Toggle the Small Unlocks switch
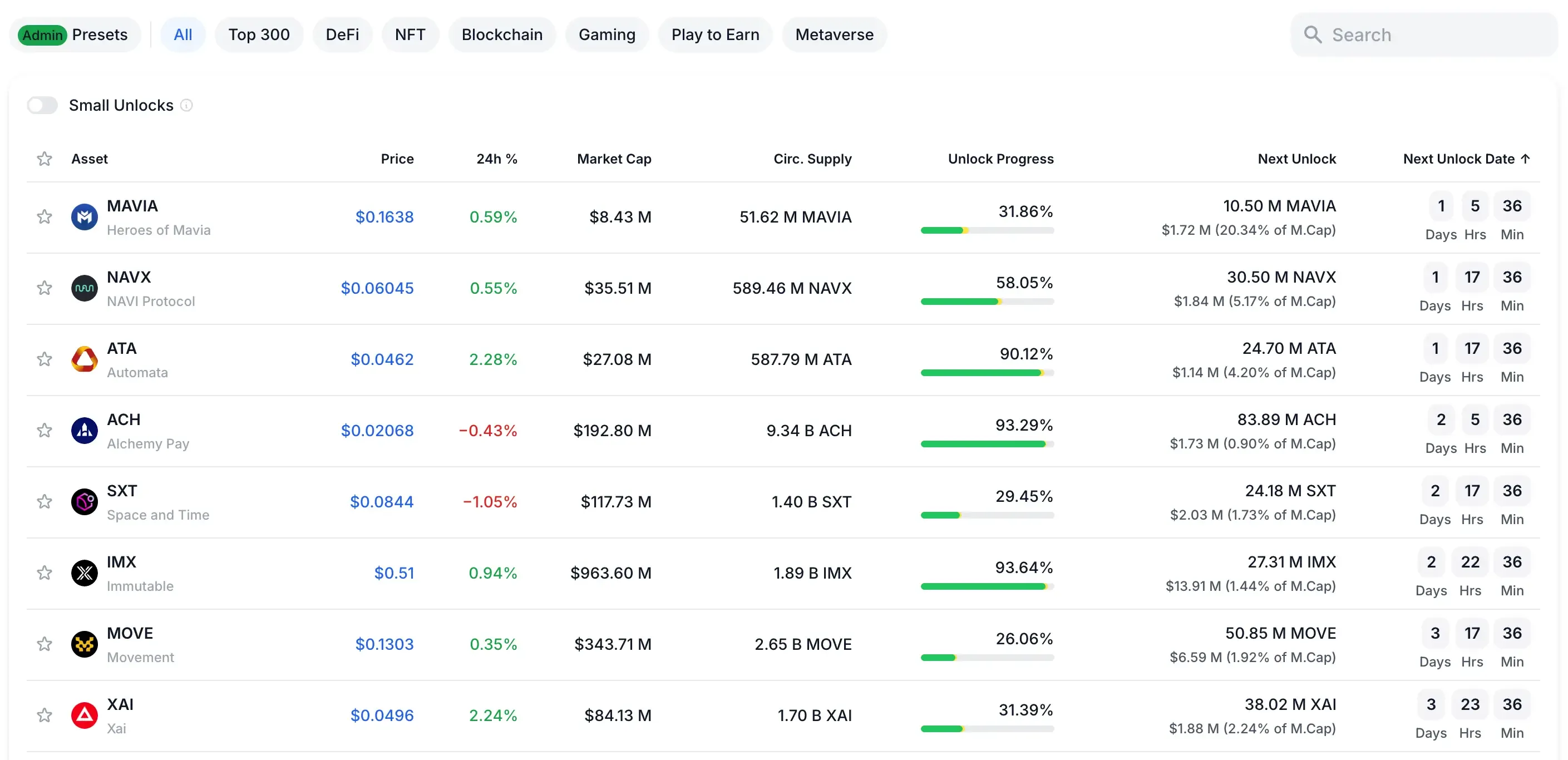The width and height of the screenshot is (1568, 760). pyautogui.click(x=42, y=105)
